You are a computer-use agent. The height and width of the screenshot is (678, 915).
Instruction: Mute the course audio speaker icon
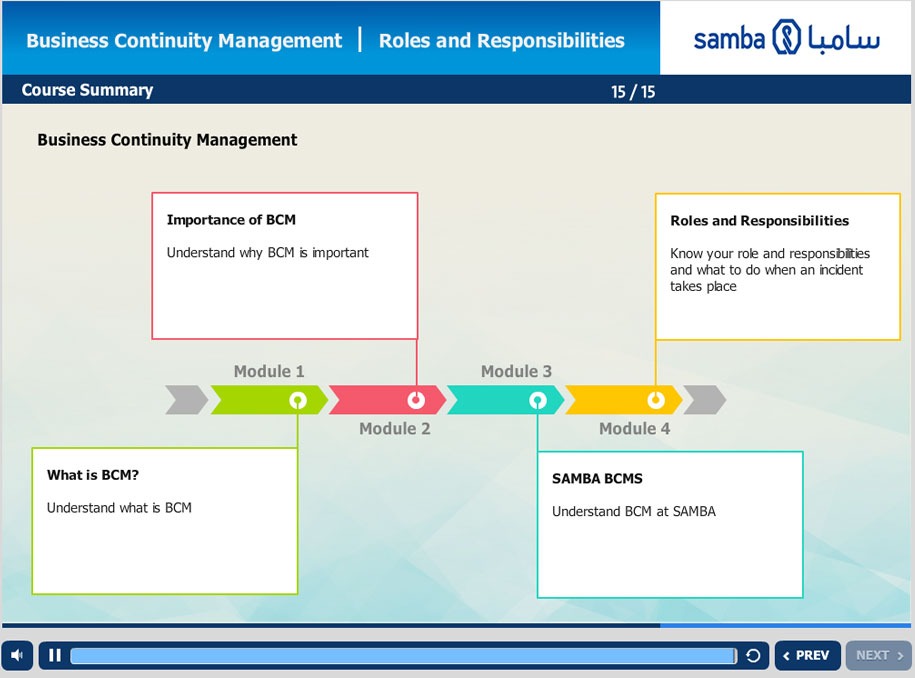[17, 655]
